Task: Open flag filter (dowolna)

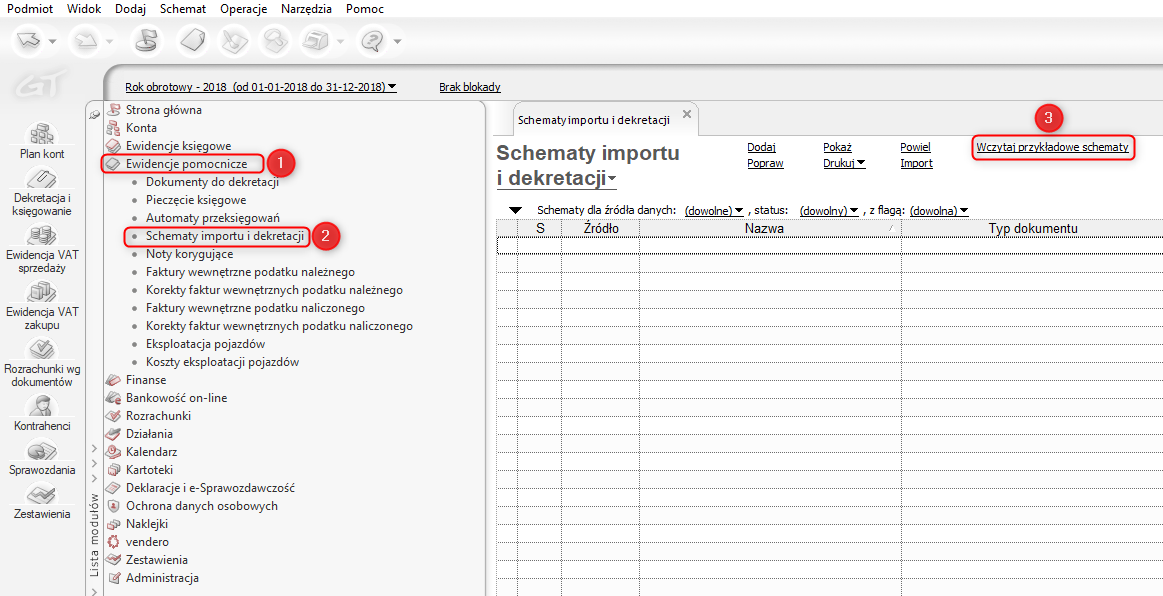Action: pos(939,211)
